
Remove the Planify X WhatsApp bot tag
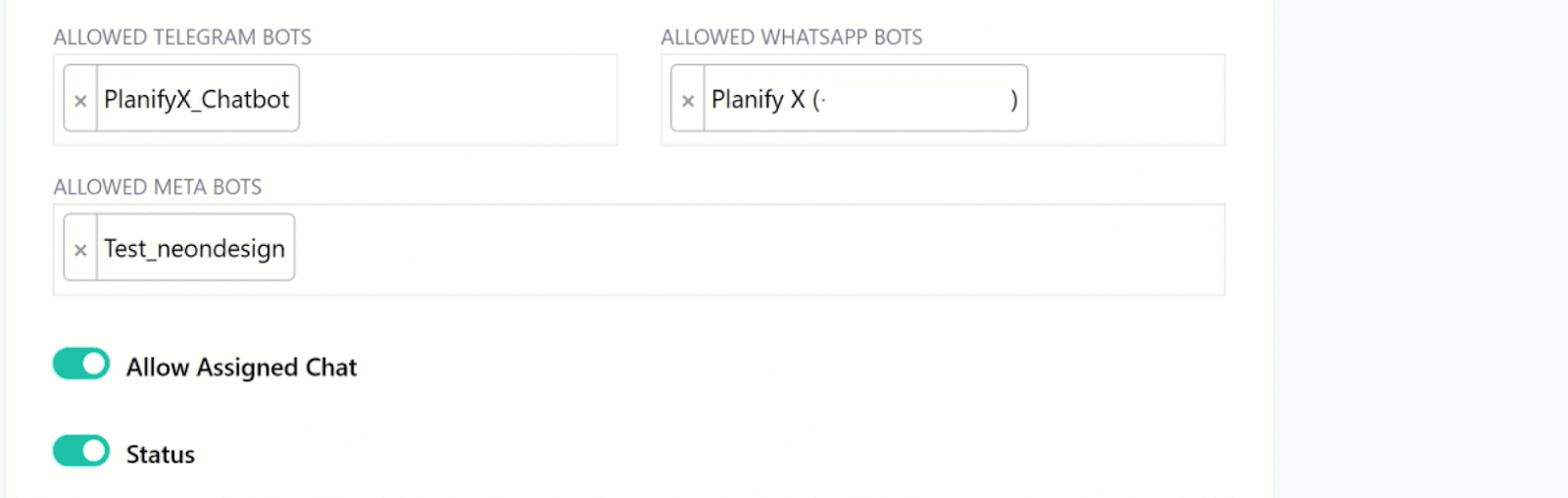click(x=688, y=100)
